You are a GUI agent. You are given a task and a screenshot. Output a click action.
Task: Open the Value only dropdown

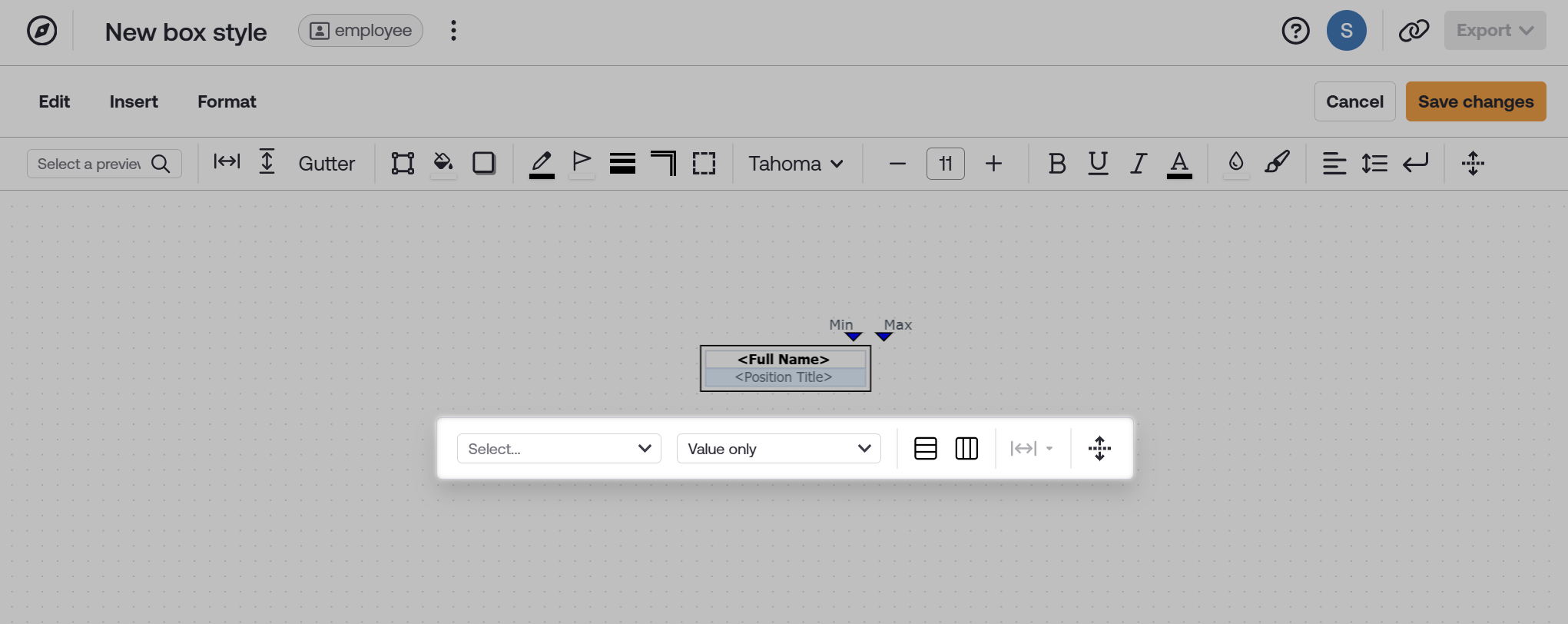coord(778,449)
